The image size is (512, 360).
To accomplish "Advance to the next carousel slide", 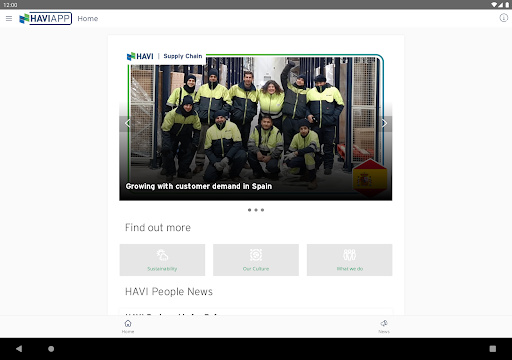I will coord(384,123).
